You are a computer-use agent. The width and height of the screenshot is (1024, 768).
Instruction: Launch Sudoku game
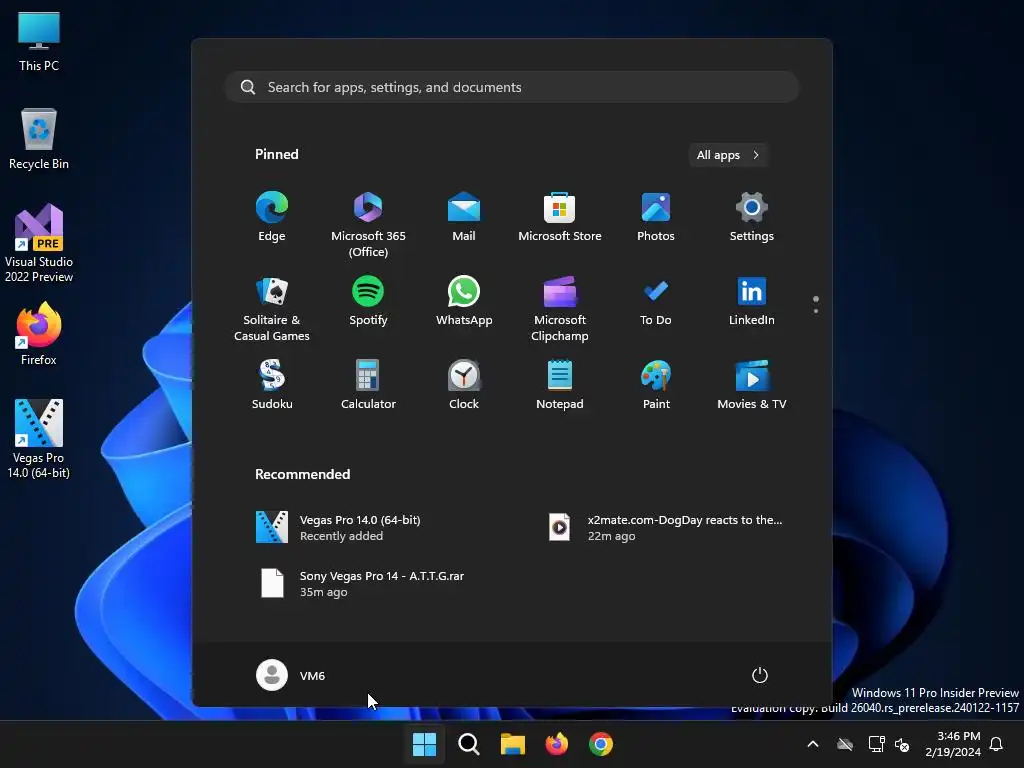[272, 385]
